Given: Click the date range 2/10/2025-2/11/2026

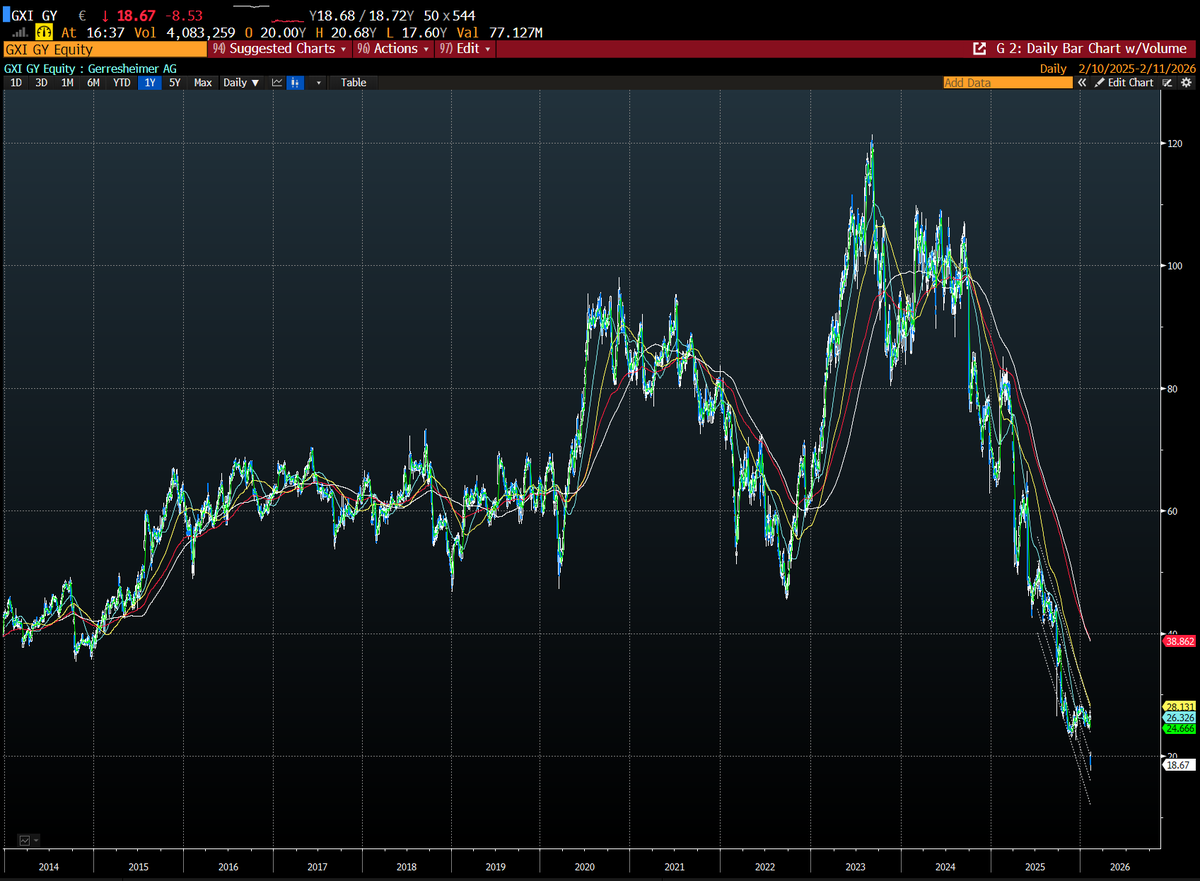Looking at the screenshot, I should click(1136, 68).
